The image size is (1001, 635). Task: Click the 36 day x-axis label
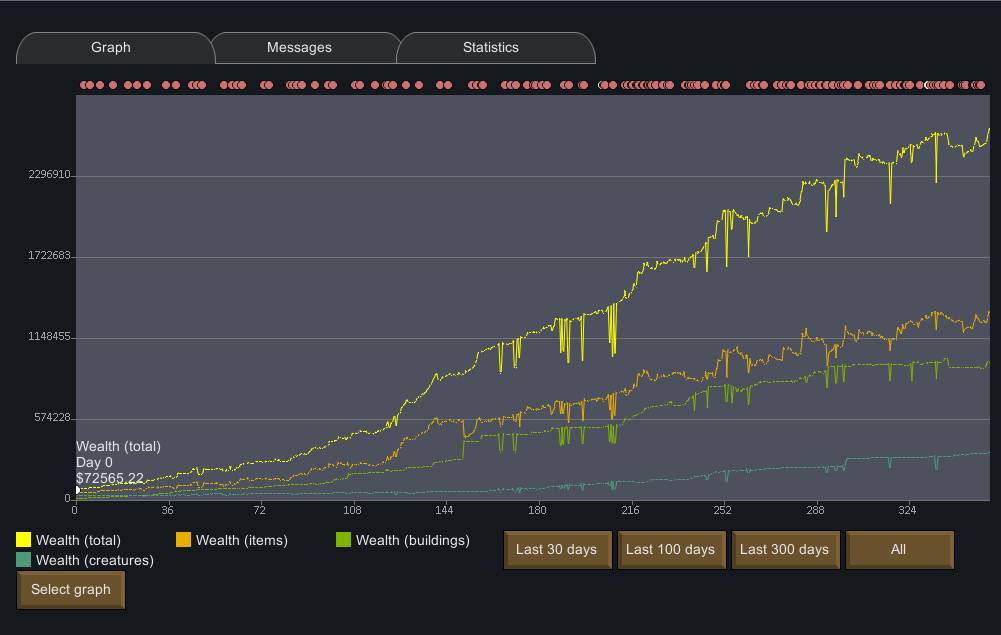[x=167, y=510]
